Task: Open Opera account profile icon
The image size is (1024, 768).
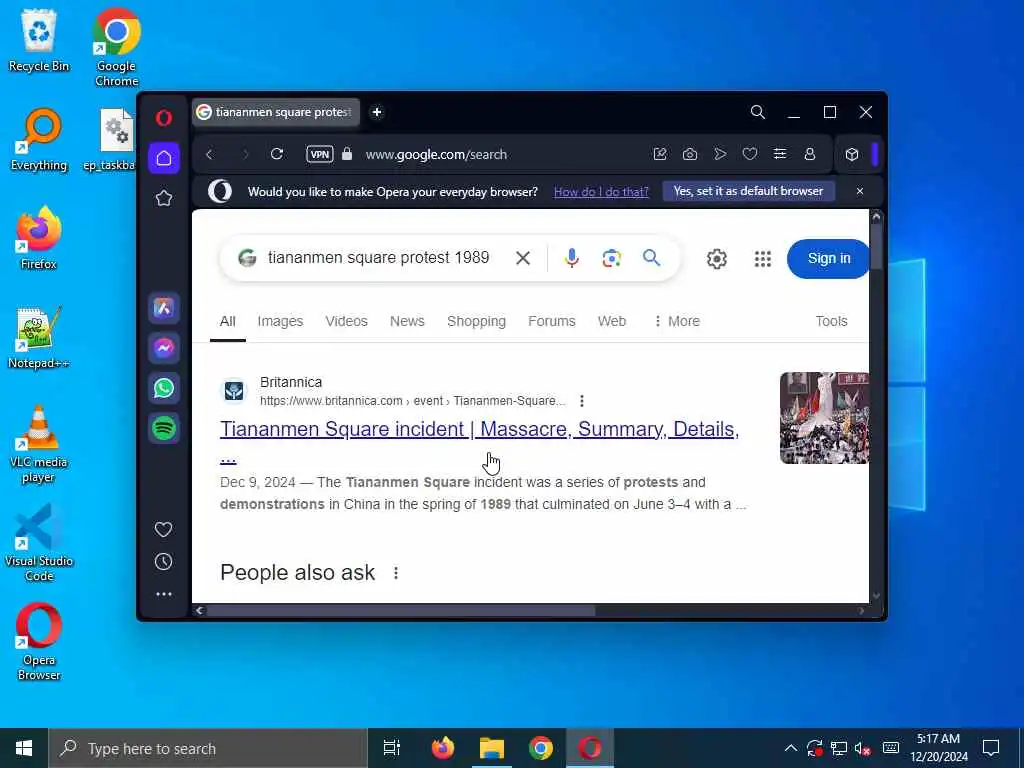Action: coord(810,154)
